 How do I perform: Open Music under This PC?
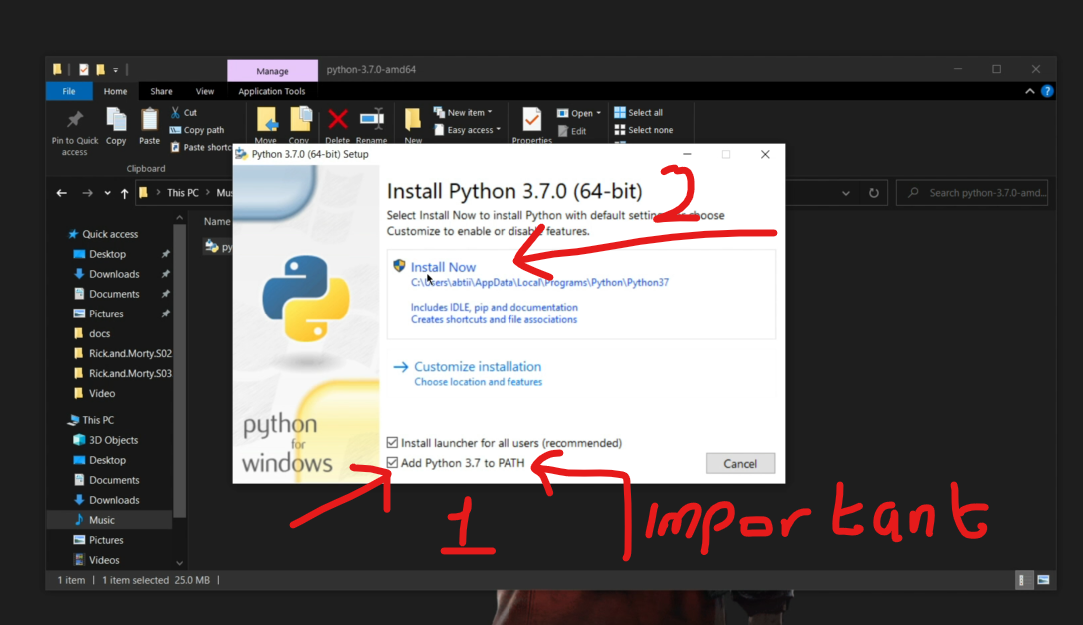pos(102,520)
